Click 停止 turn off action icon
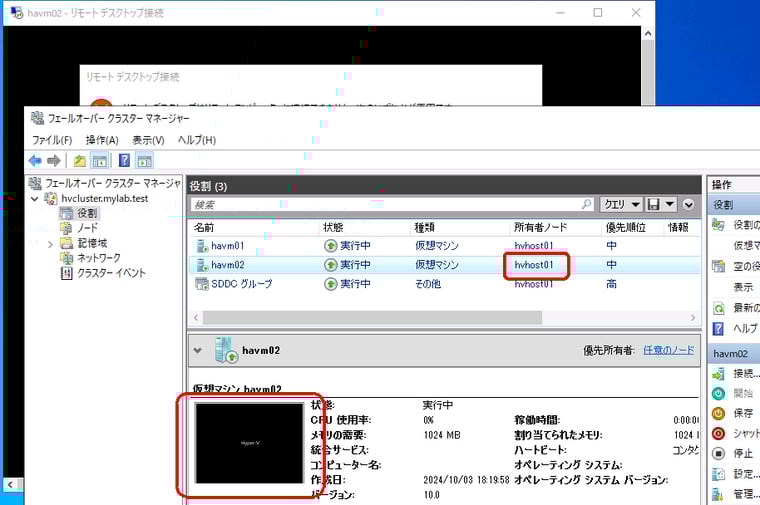The width and height of the screenshot is (760, 505). click(718, 454)
